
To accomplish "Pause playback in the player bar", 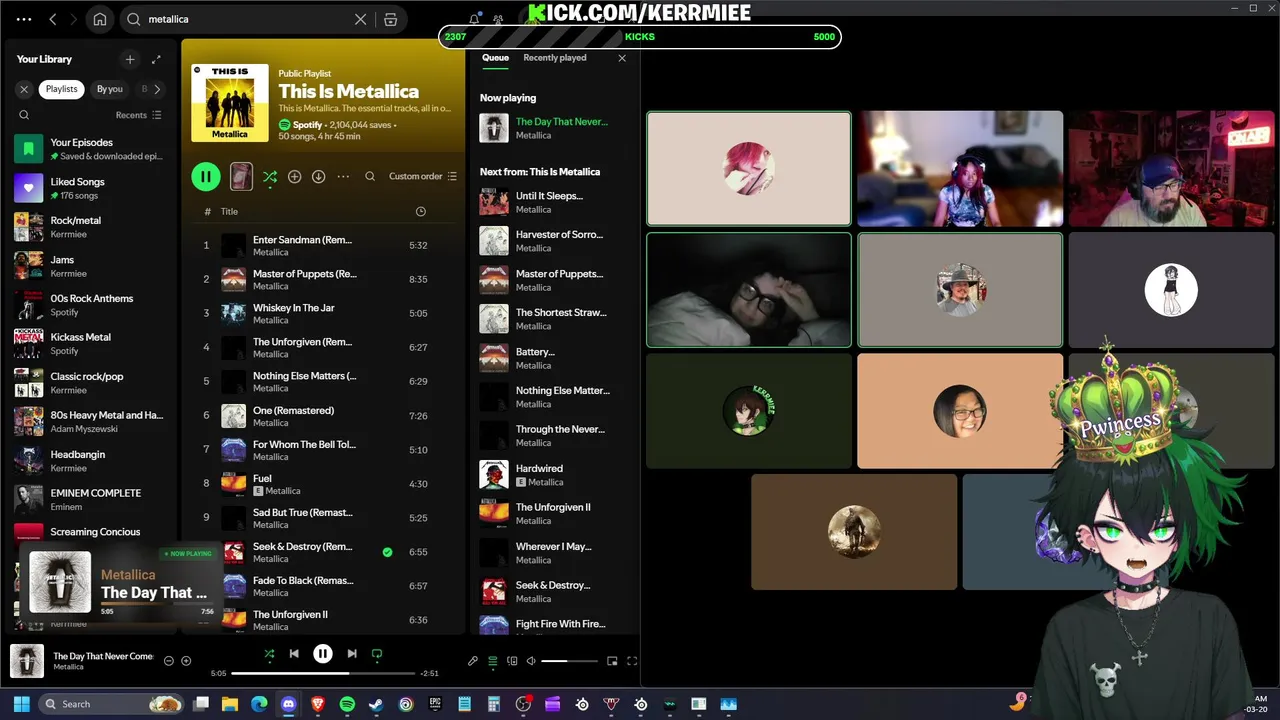I will 323,654.
